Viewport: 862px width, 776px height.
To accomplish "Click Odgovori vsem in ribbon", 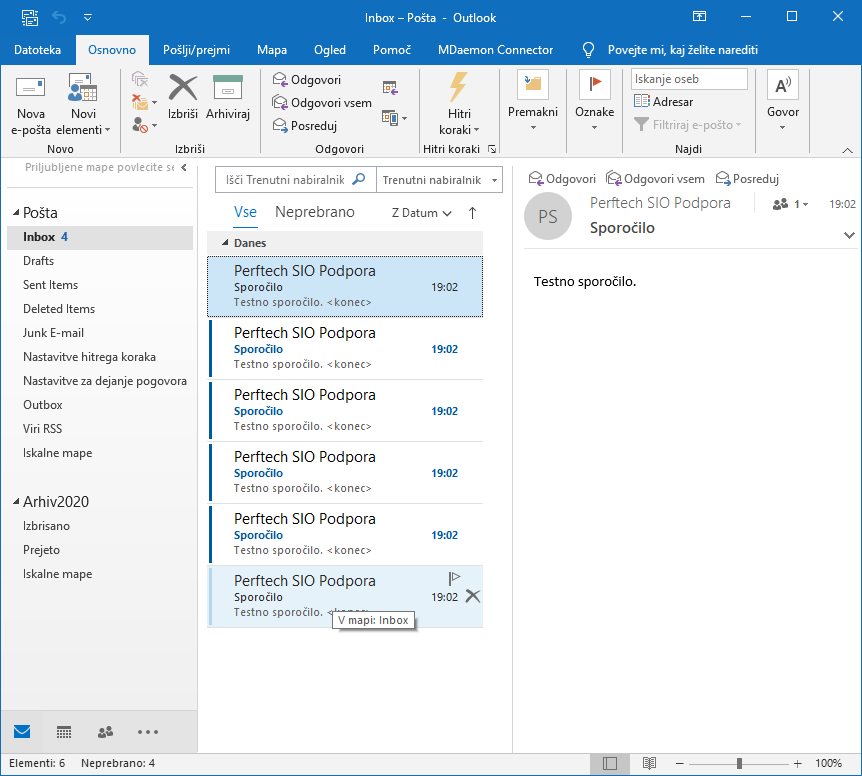I will (322, 103).
